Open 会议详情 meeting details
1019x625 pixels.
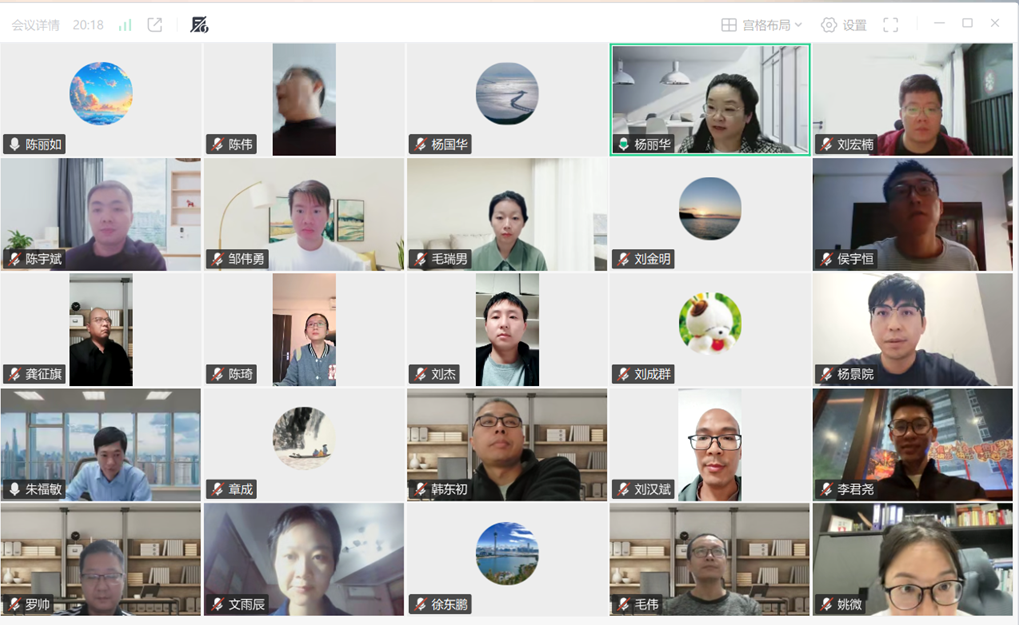click(36, 25)
